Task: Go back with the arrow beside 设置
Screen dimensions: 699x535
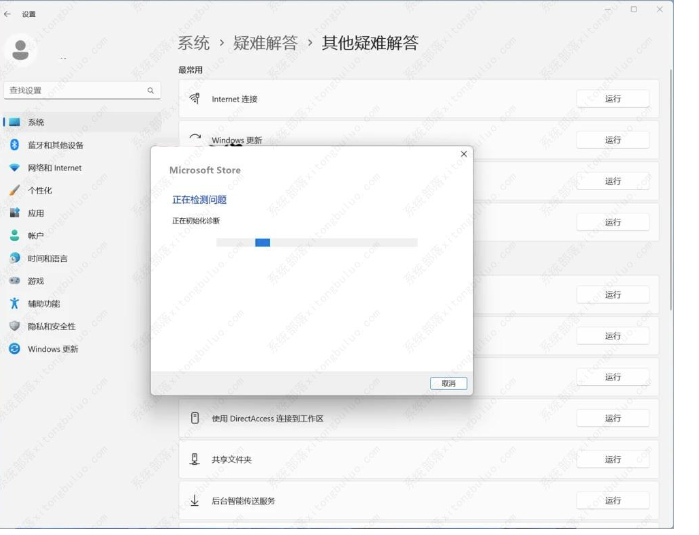Action: pyautogui.click(x=7, y=14)
